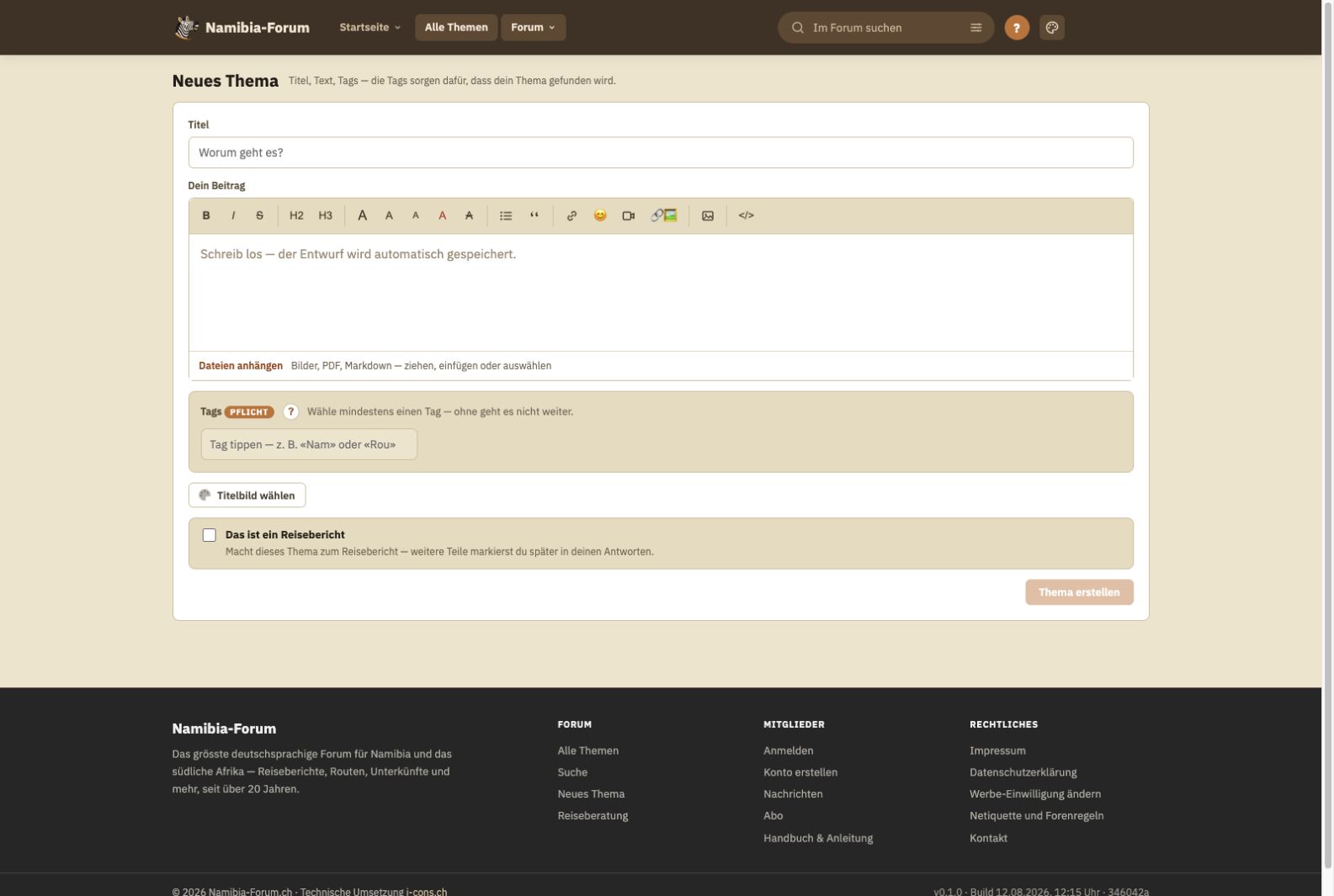Viewport: 1334px width, 896px height.
Task: Insert a linked image
Action: [664, 215]
